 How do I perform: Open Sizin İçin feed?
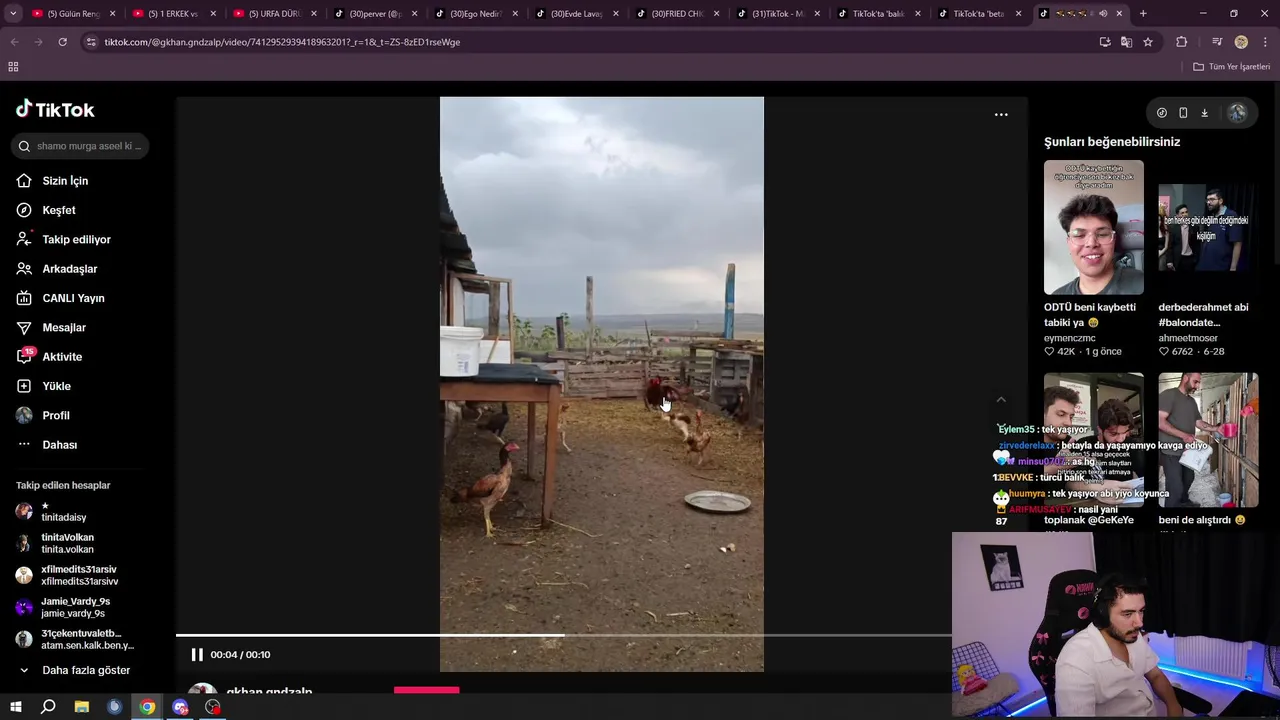(x=65, y=181)
